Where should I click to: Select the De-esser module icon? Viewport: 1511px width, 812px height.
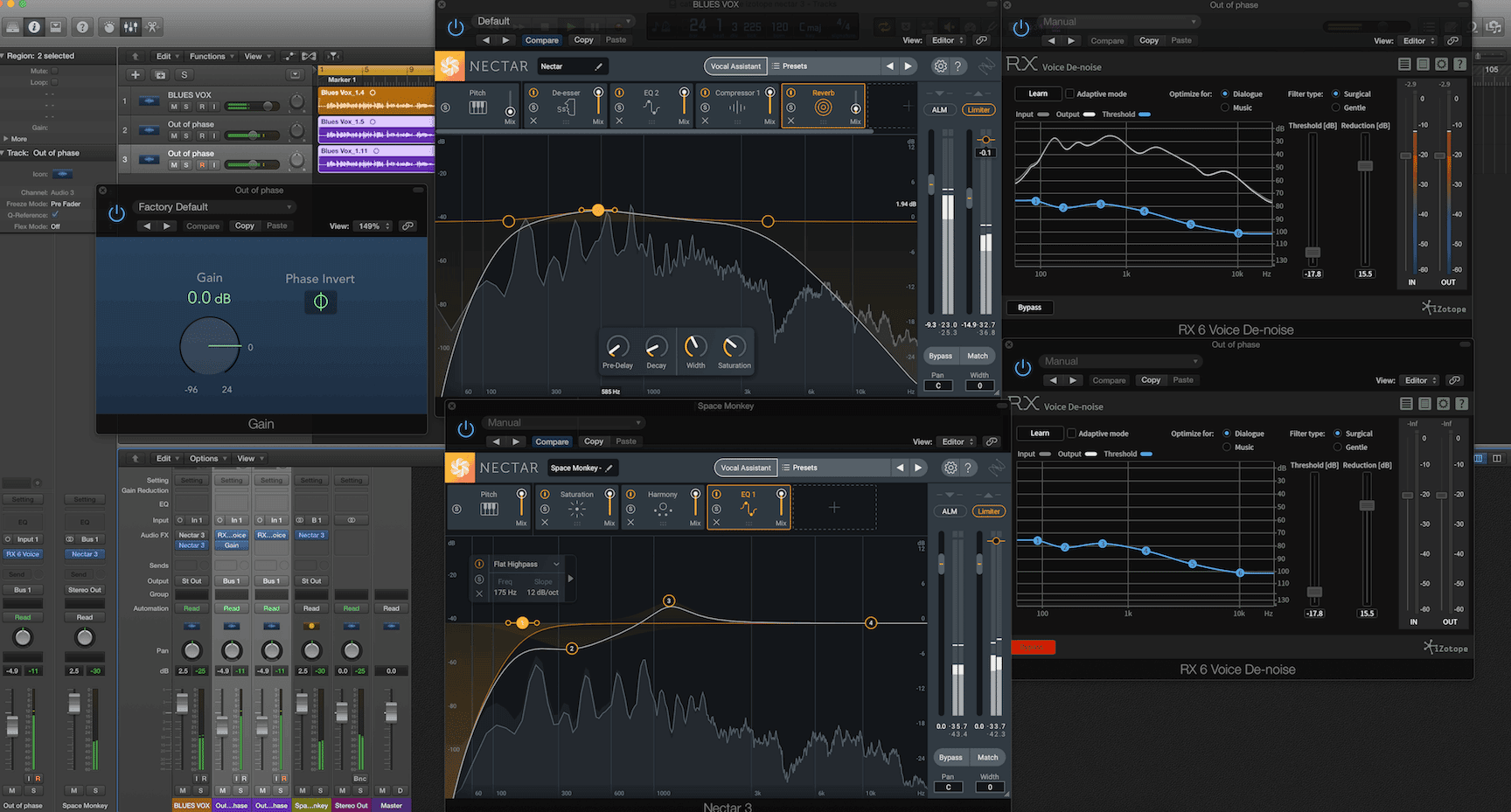pyautogui.click(x=566, y=108)
